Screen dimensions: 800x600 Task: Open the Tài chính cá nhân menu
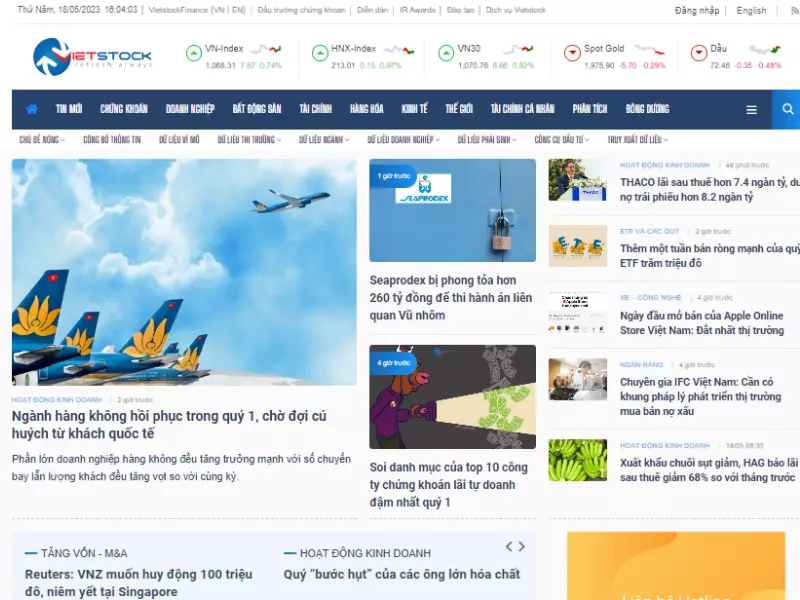[522, 109]
